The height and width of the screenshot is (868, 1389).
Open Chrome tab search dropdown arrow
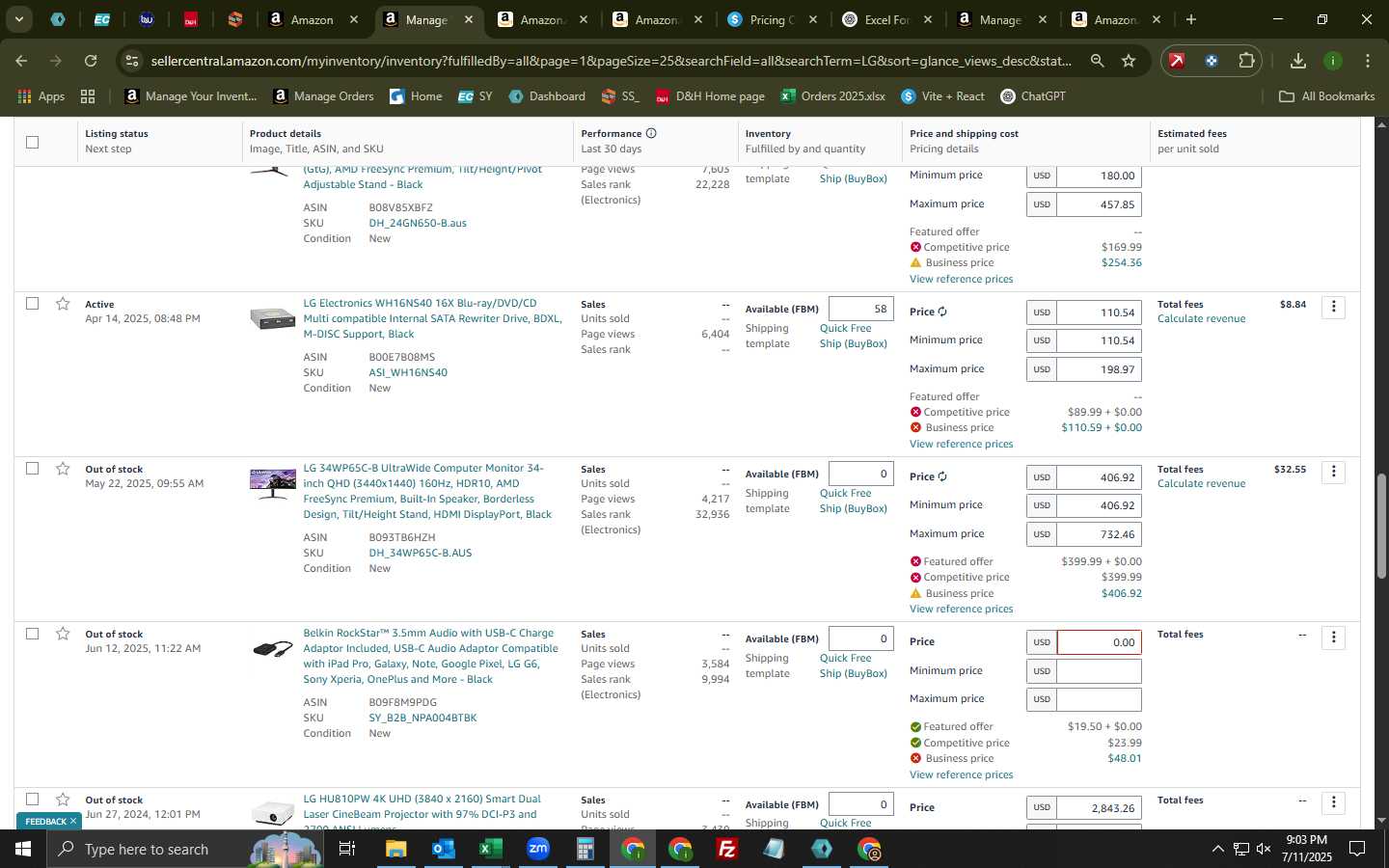(x=18, y=19)
